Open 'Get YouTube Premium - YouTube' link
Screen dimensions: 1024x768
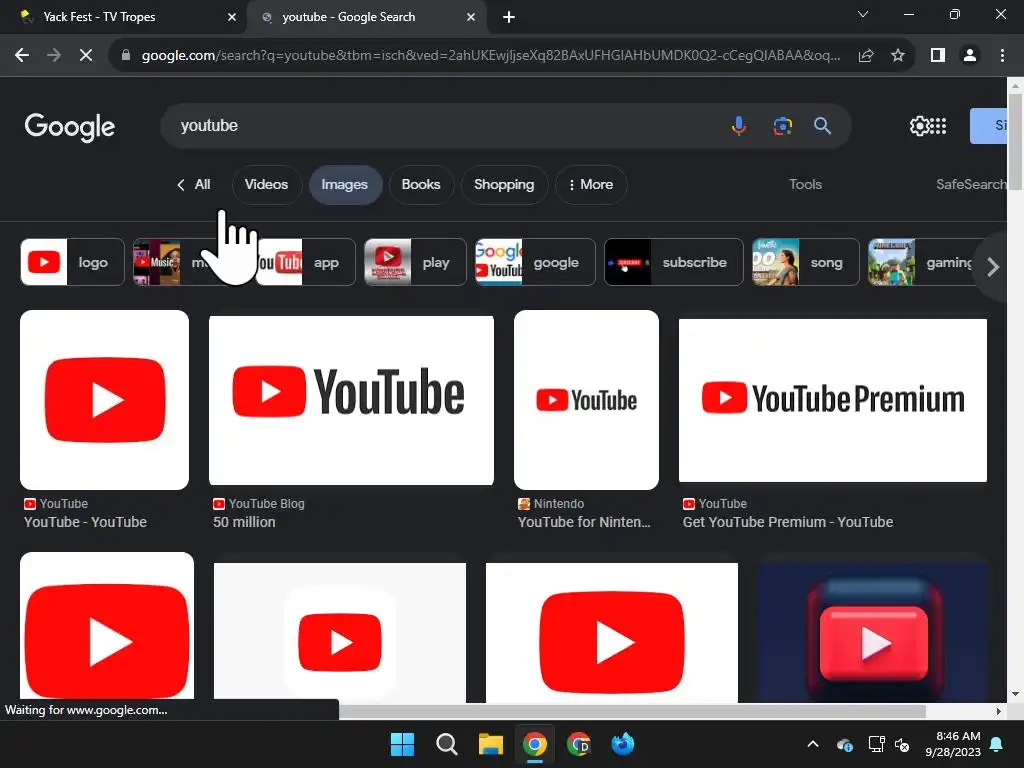pyautogui.click(x=788, y=522)
